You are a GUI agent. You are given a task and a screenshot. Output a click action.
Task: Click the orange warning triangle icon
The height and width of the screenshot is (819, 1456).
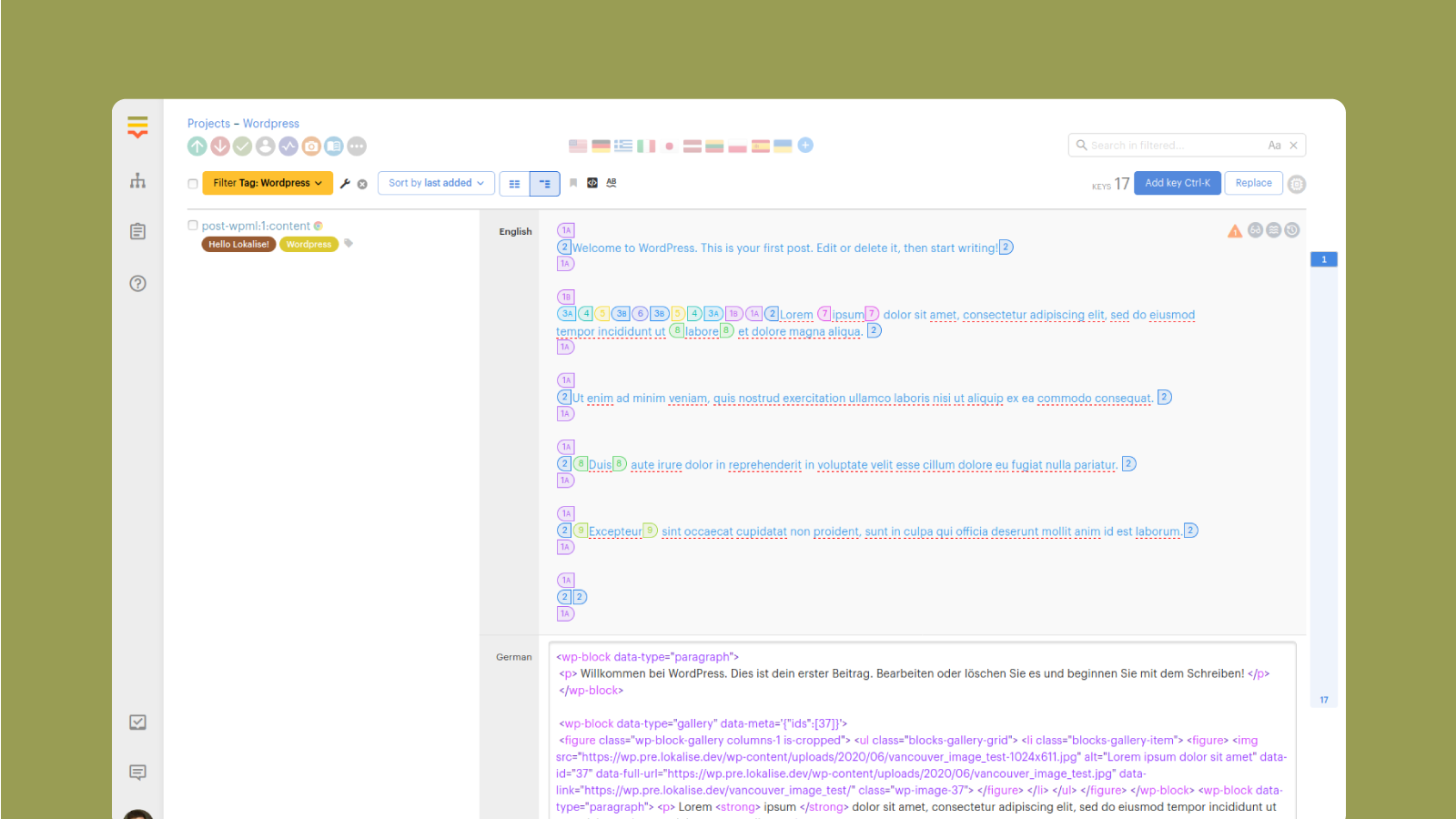pyautogui.click(x=1235, y=231)
